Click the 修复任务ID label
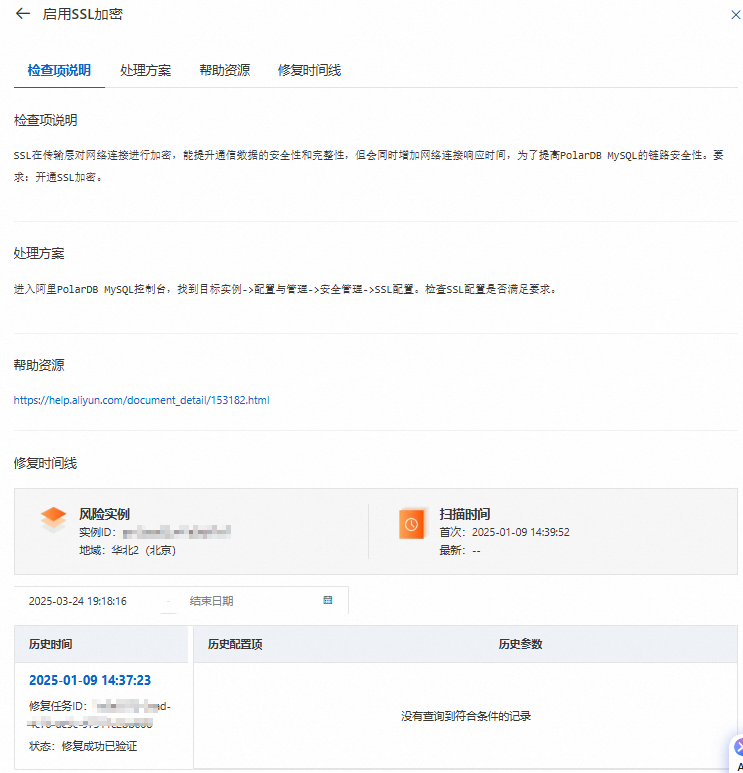 pyautogui.click(x=57, y=706)
